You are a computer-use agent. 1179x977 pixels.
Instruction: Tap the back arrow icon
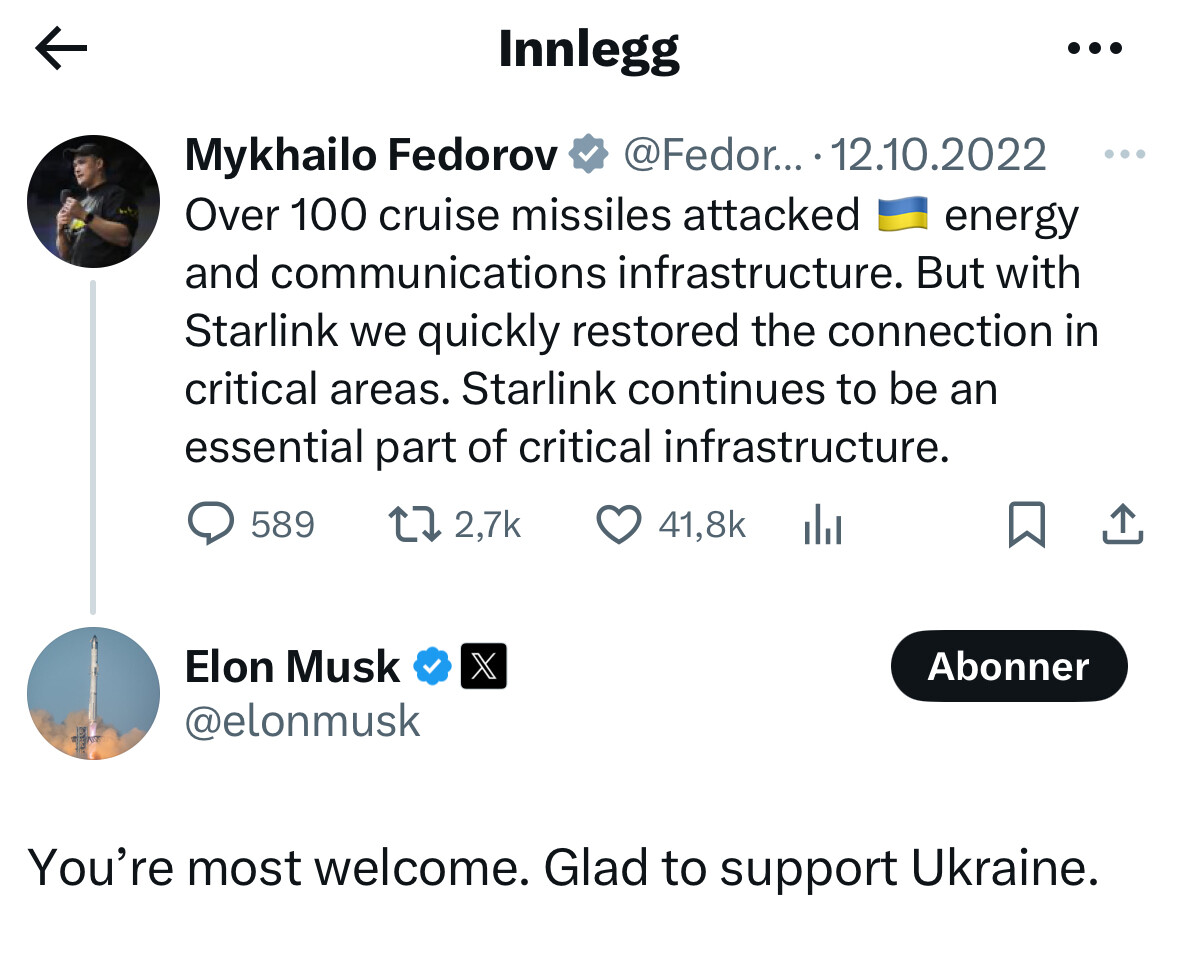pos(61,48)
